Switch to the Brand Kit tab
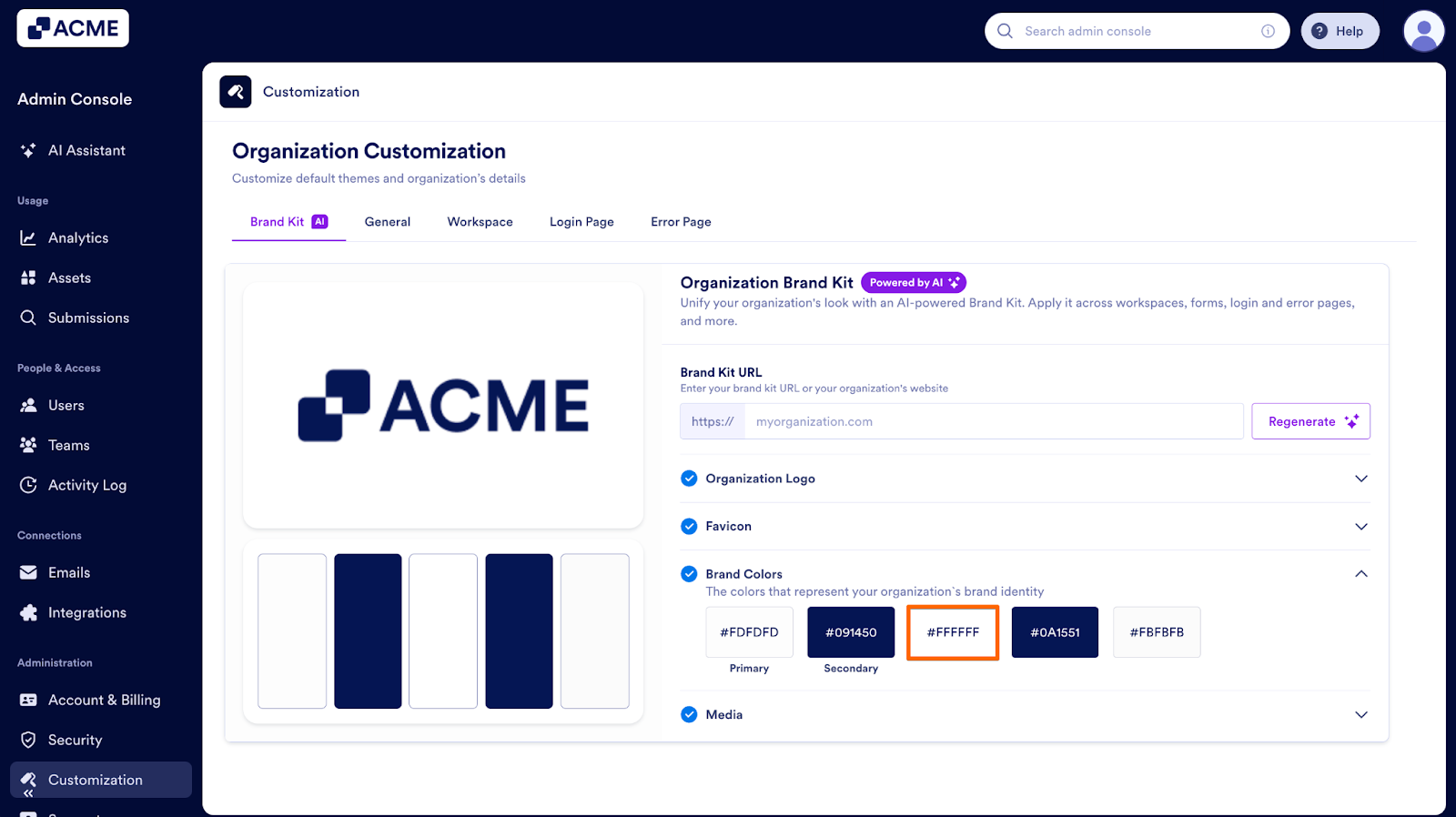The width and height of the screenshot is (1456, 817). pos(288,222)
